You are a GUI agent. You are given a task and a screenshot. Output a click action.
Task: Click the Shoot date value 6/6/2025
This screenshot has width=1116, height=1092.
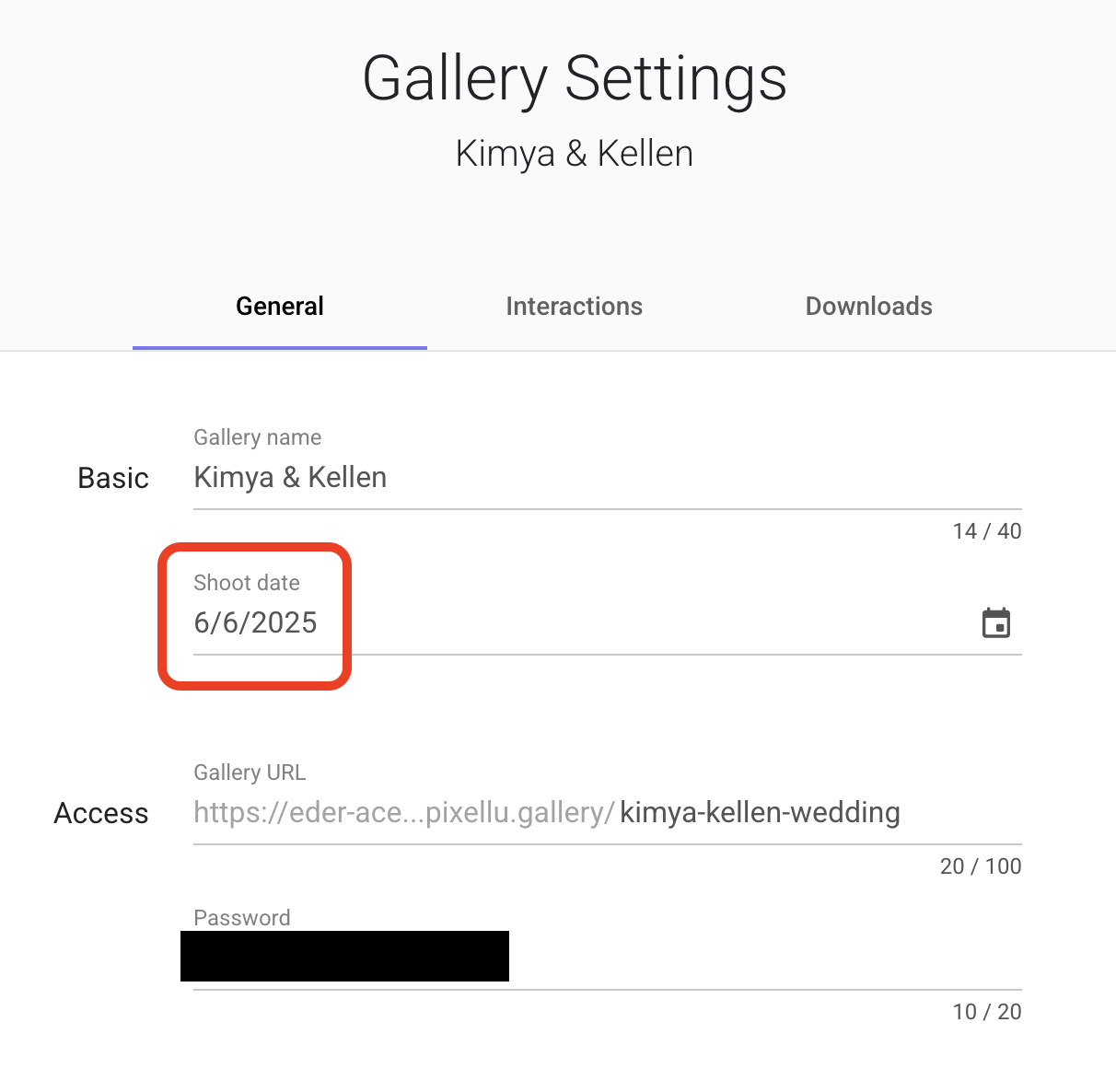tap(255, 623)
